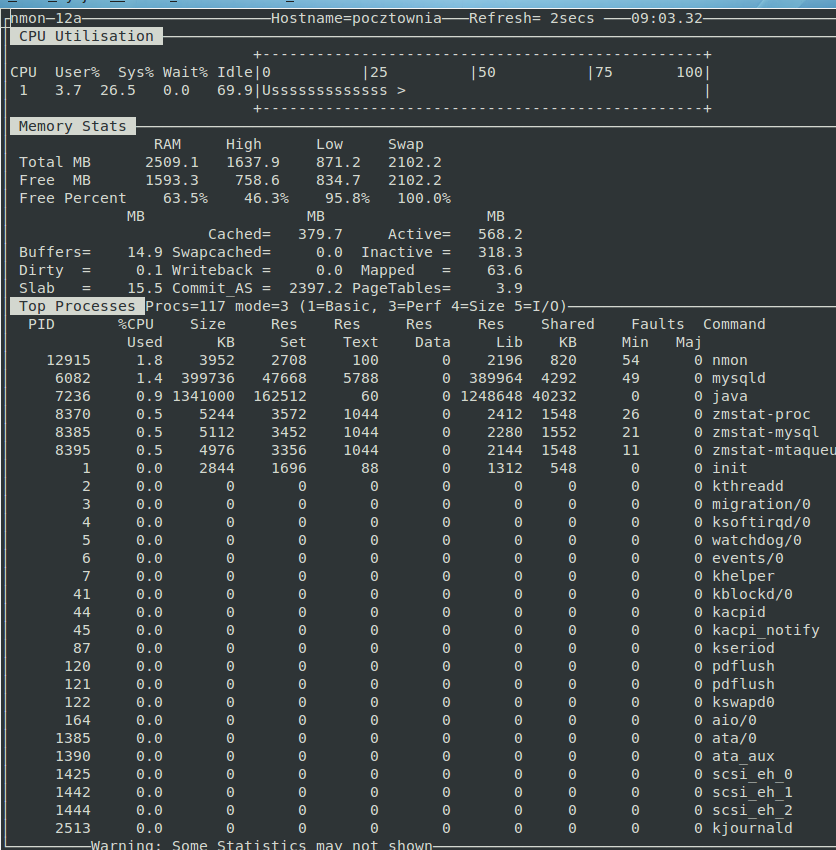Click the Memory Stats section header
This screenshot has height=850, width=836.
click(x=73, y=126)
